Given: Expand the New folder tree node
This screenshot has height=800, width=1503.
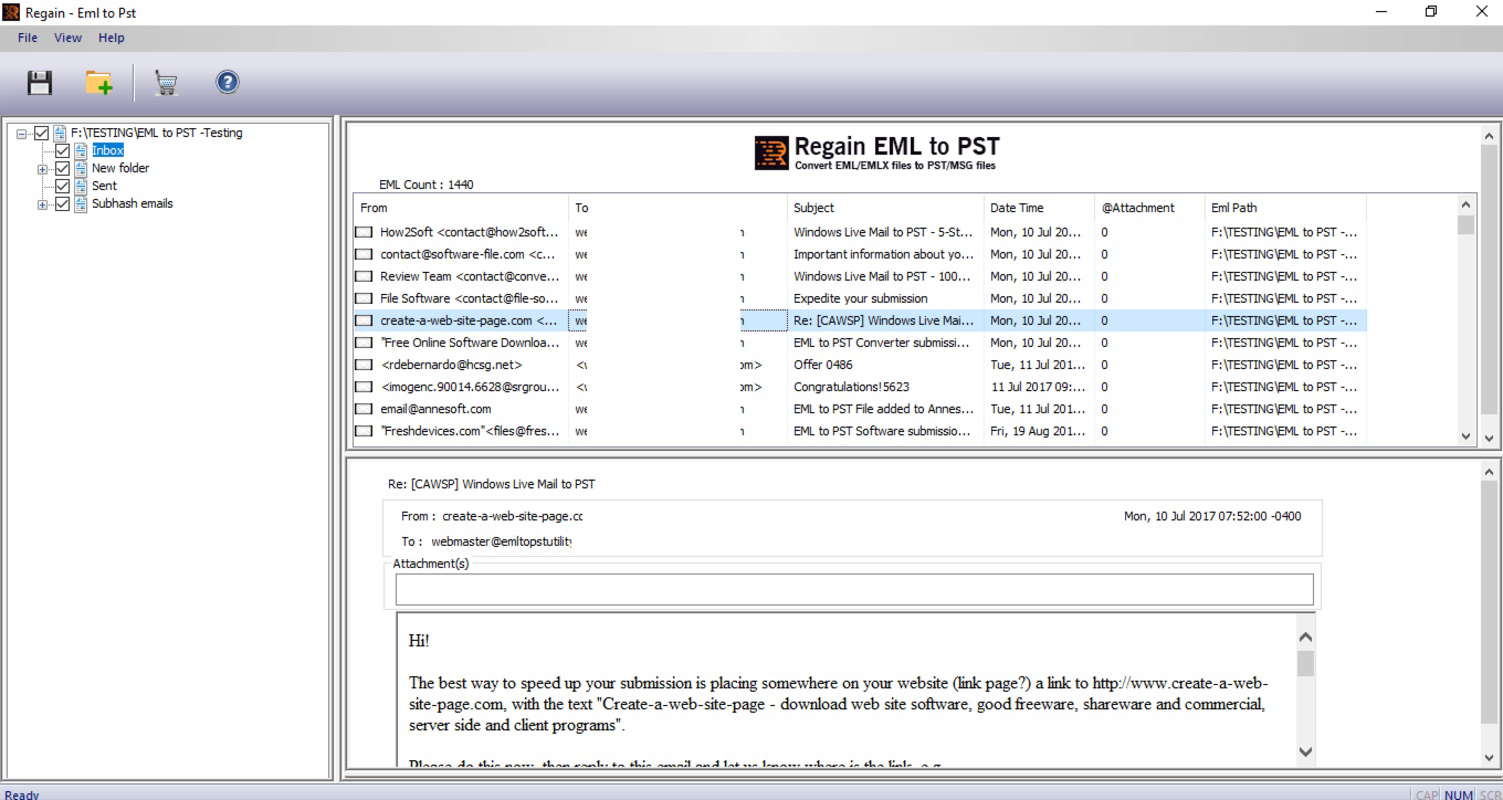Looking at the screenshot, I should click(x=43, y=169).
